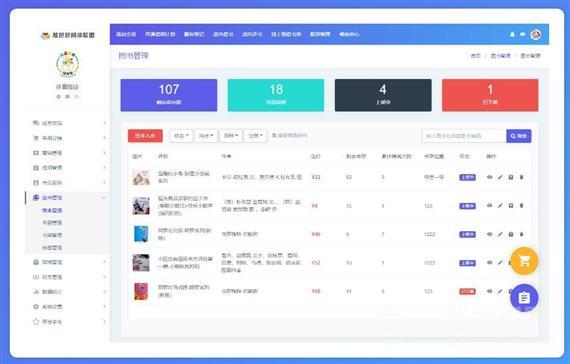Open the blue floating clipboard button
570x364 pixels.
coord(524,298)
